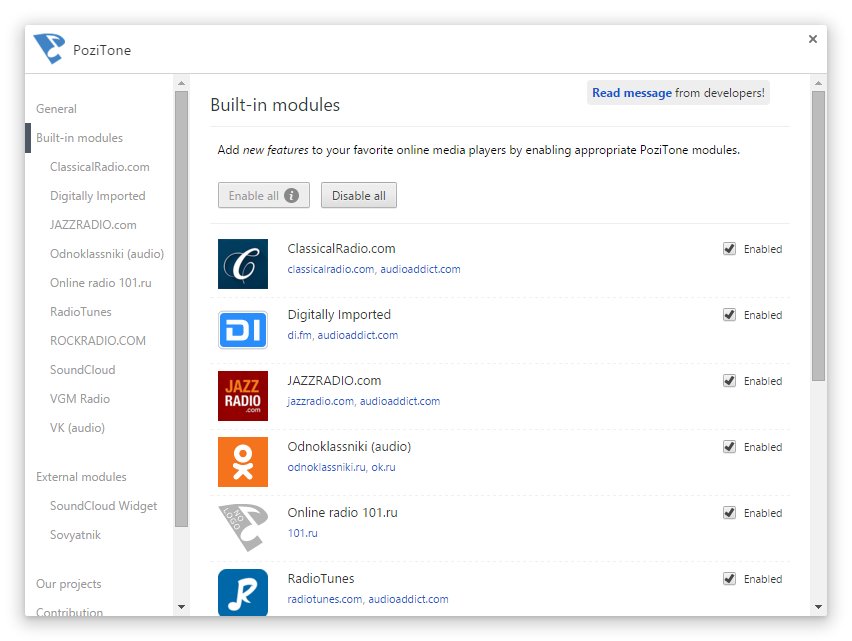The width and height of the screenshot is (852, 641).
Task: Close the PoziTone options dialog
Action: 812,39
